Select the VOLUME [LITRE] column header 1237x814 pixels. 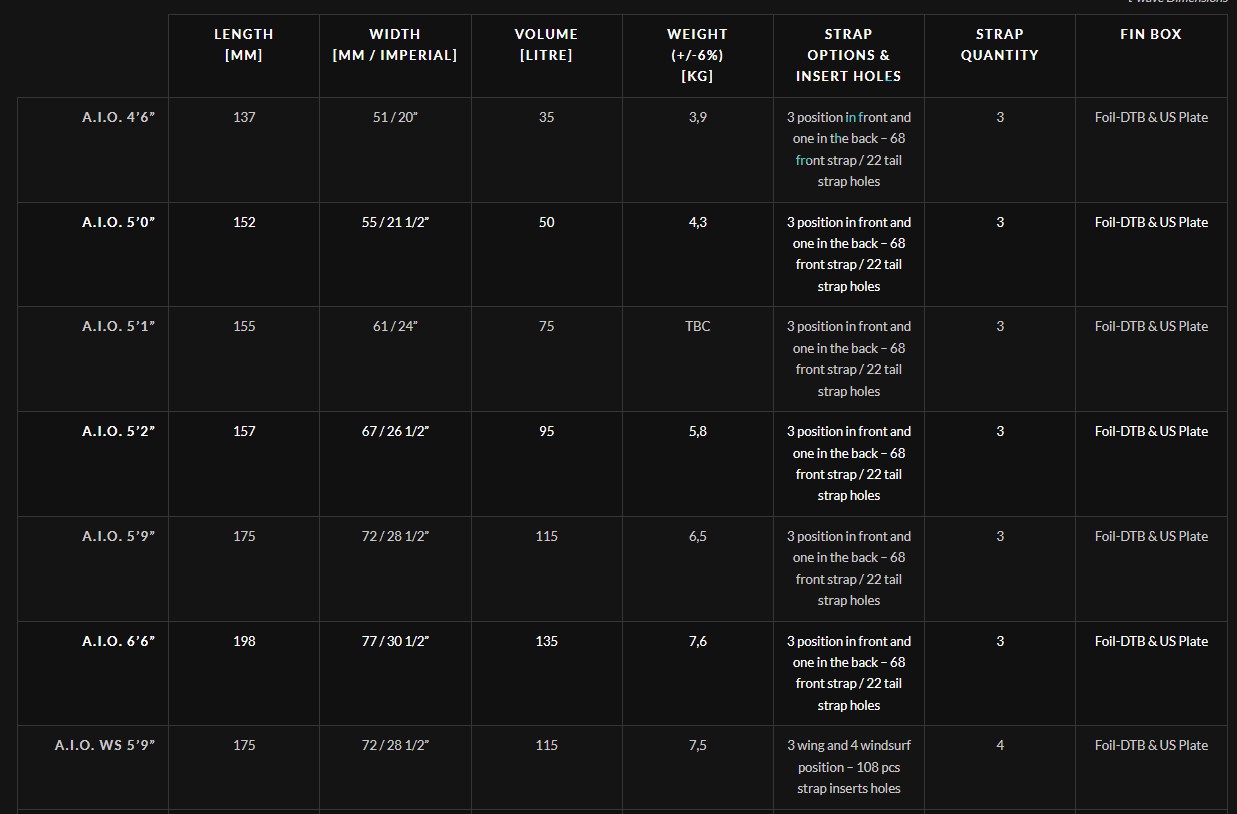click(546, 44)
